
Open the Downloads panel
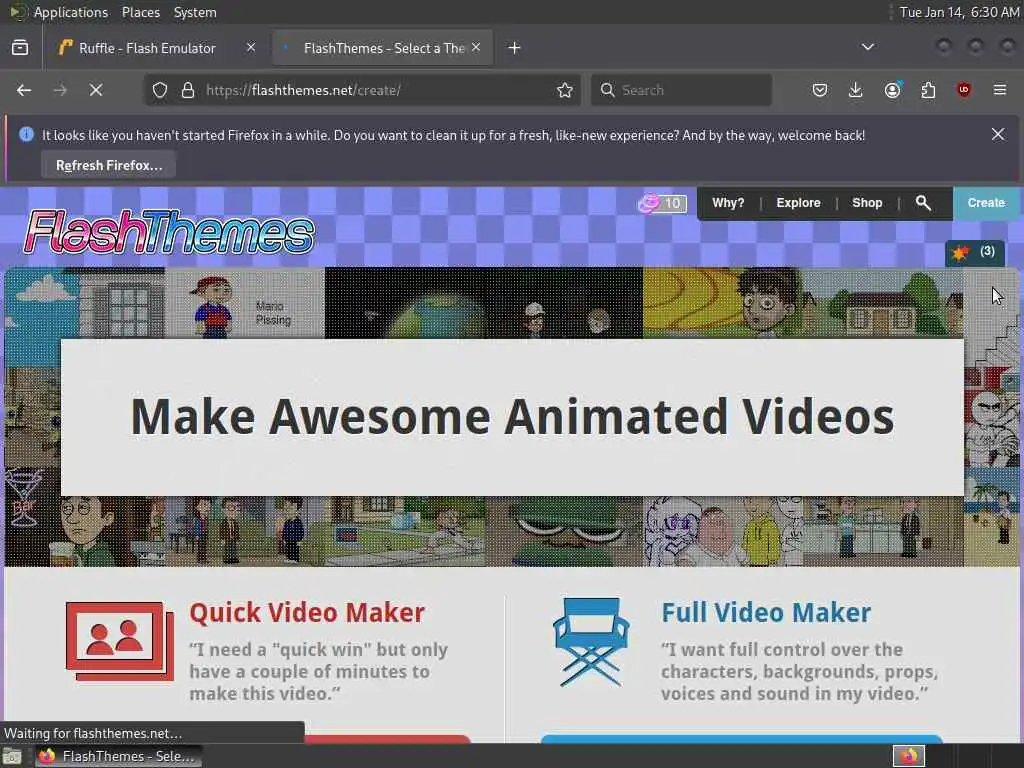(x=856, y=90)
